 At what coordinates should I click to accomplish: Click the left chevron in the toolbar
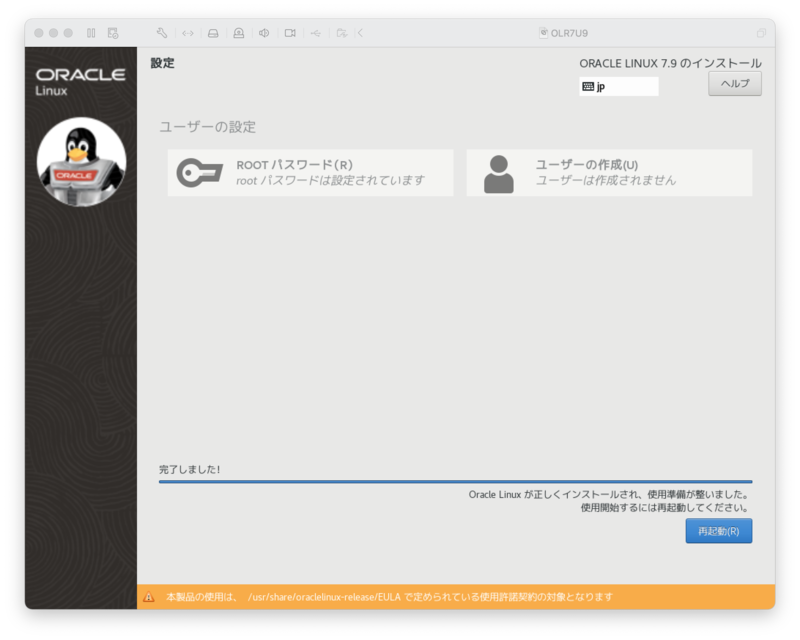(x=360, y=33)
